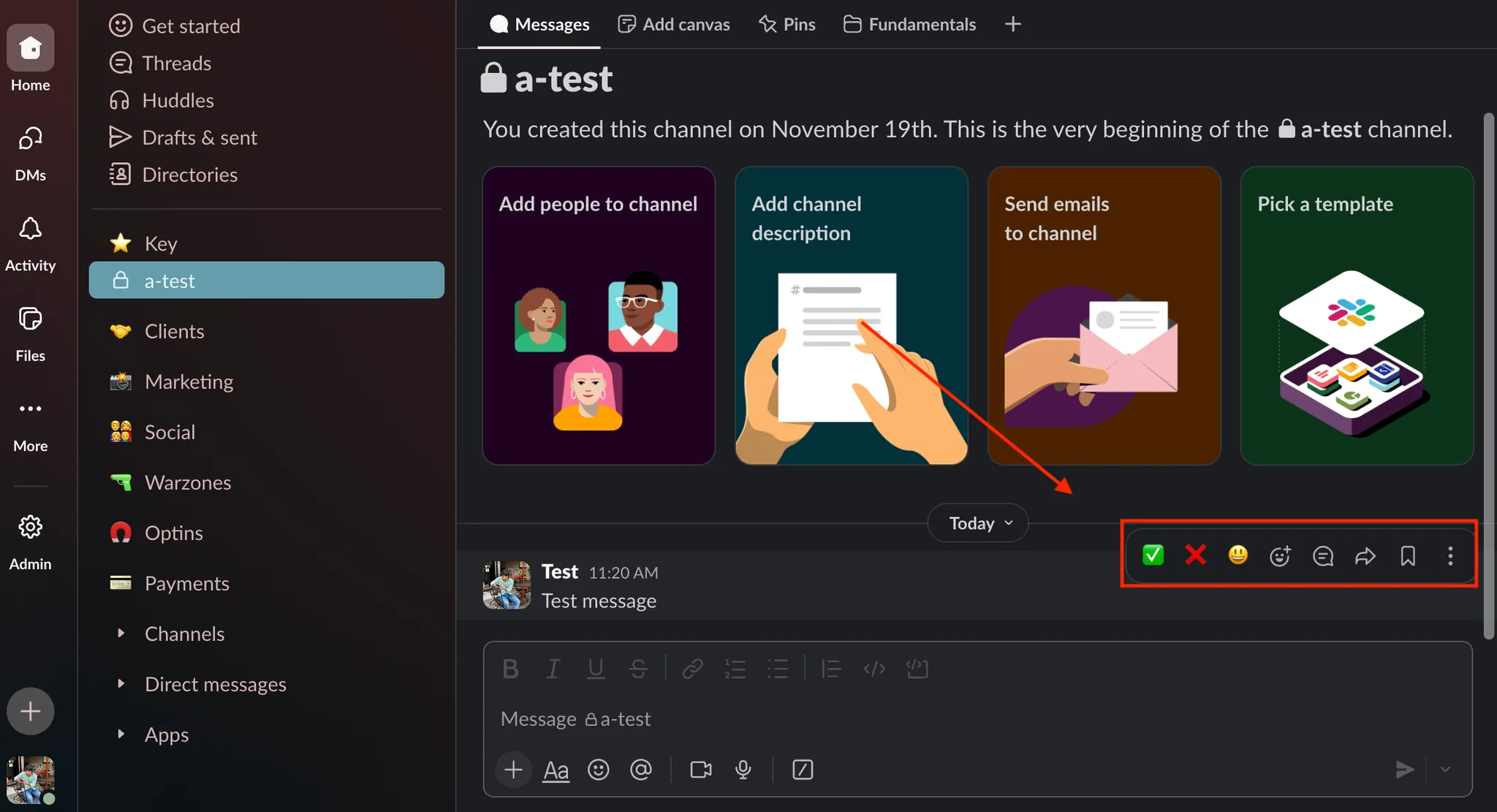Screen dimensions: 1497x812
Task: Forward the Test message
Action: pyautogui.click(x=1365, y=555)
